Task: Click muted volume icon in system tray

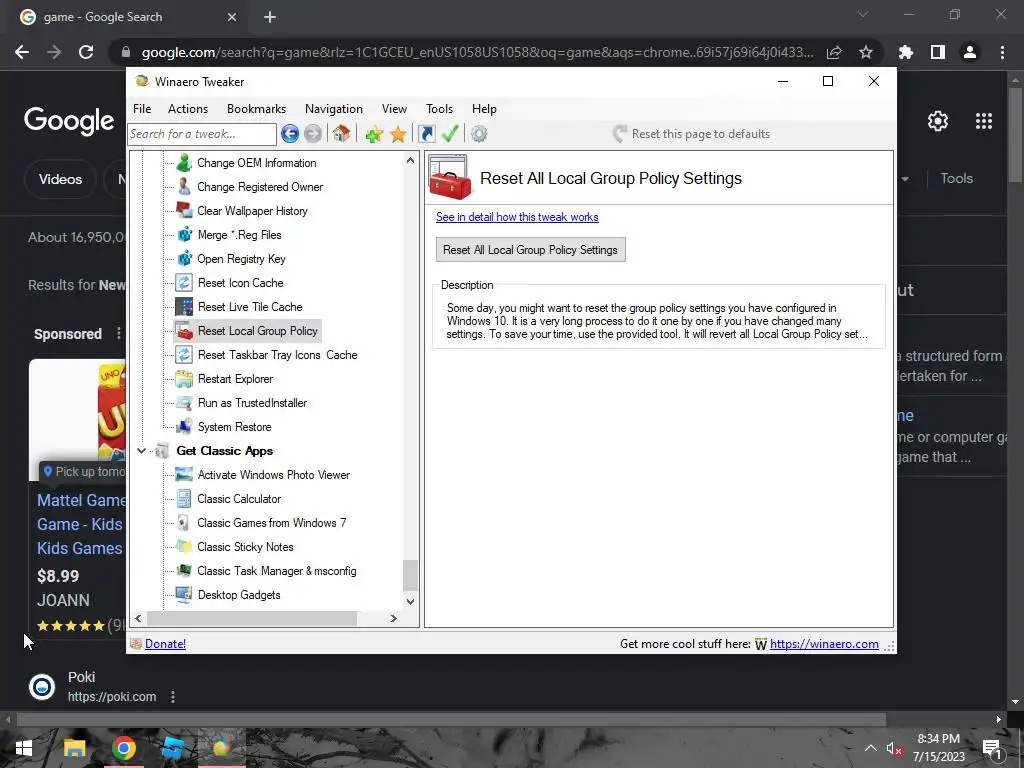Action: click(x=893, y=748)
